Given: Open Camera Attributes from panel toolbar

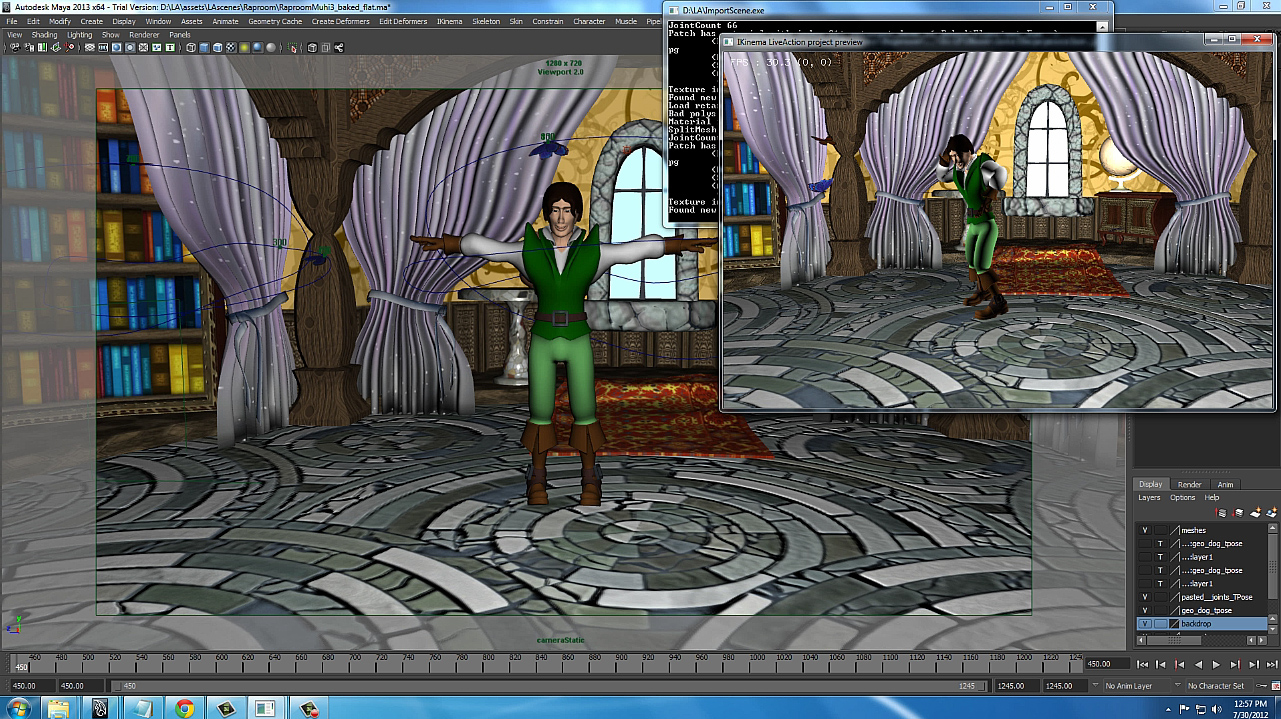Looking at the screenshot, I should (x=29, y=47).
